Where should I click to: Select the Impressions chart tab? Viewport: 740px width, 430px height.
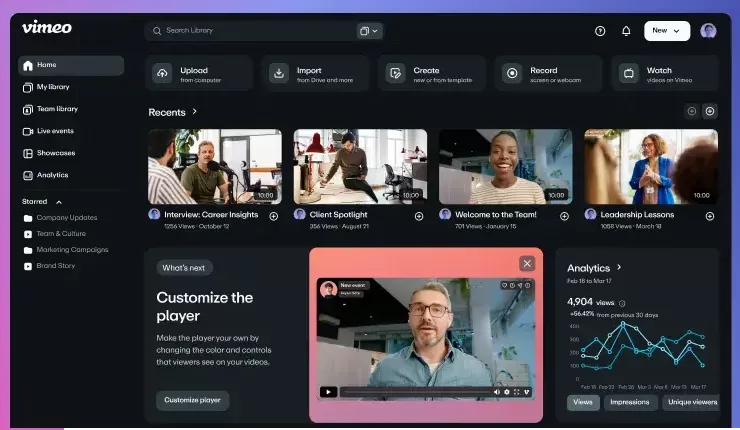[630, 402]
